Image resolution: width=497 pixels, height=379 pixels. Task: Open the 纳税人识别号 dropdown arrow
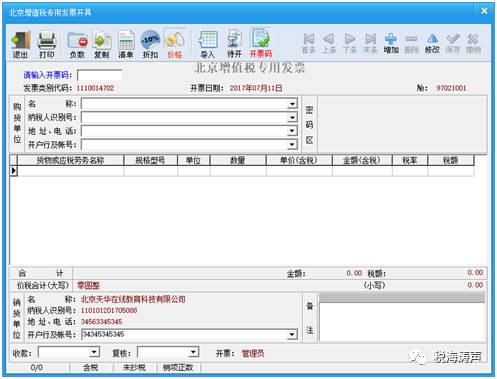(x=292, y=117)
